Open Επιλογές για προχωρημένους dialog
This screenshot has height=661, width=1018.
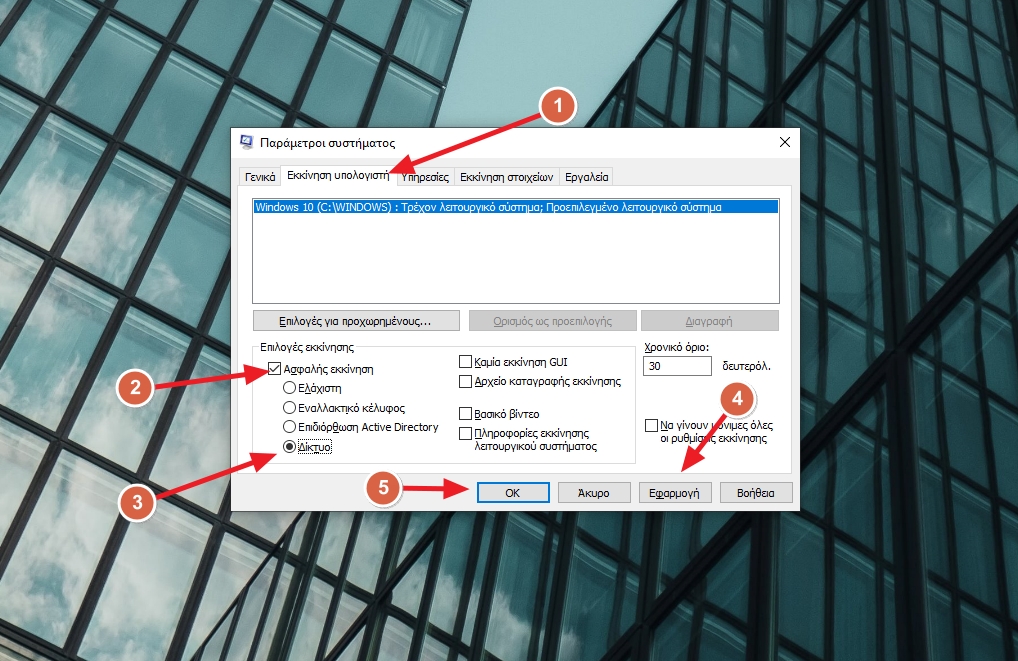click(355, 320)
